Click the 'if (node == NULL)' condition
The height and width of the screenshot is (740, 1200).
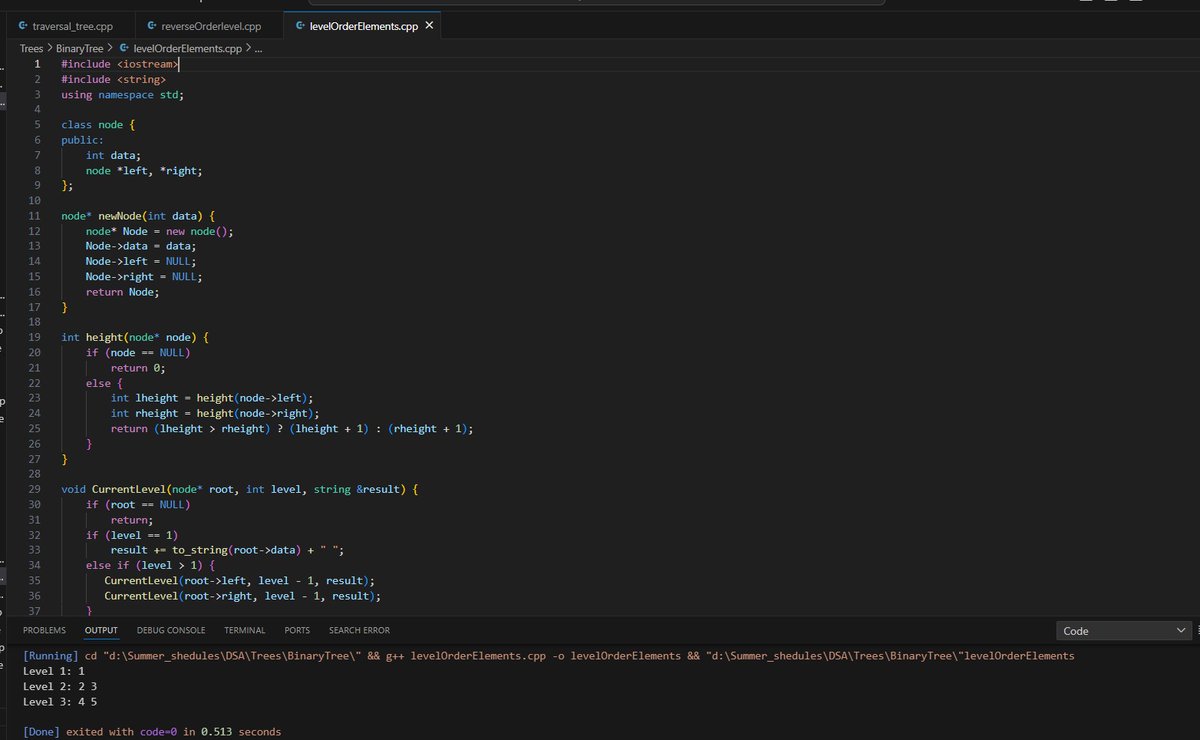(138, 352)
